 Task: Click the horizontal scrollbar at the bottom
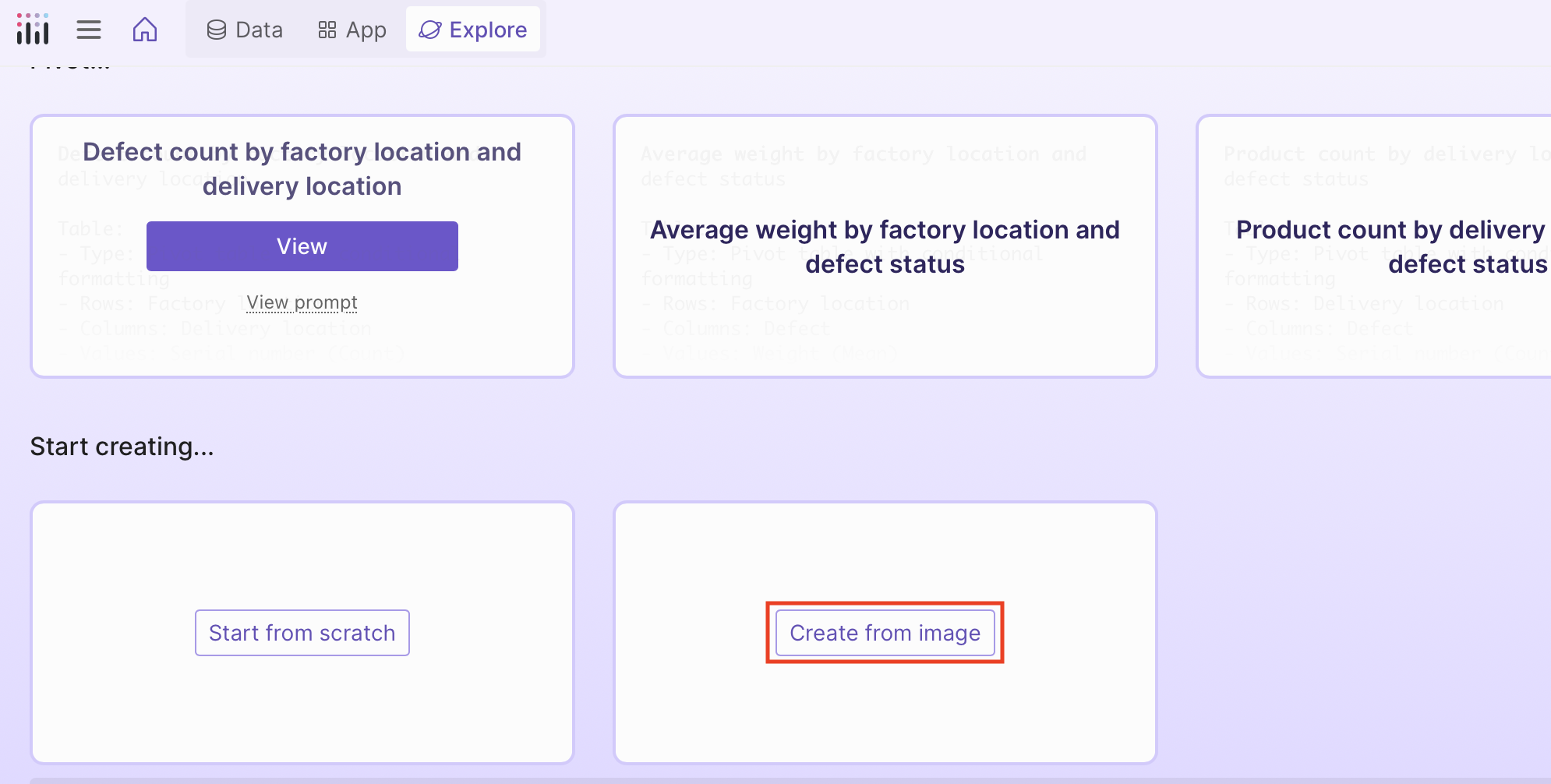tap(775, 779)
